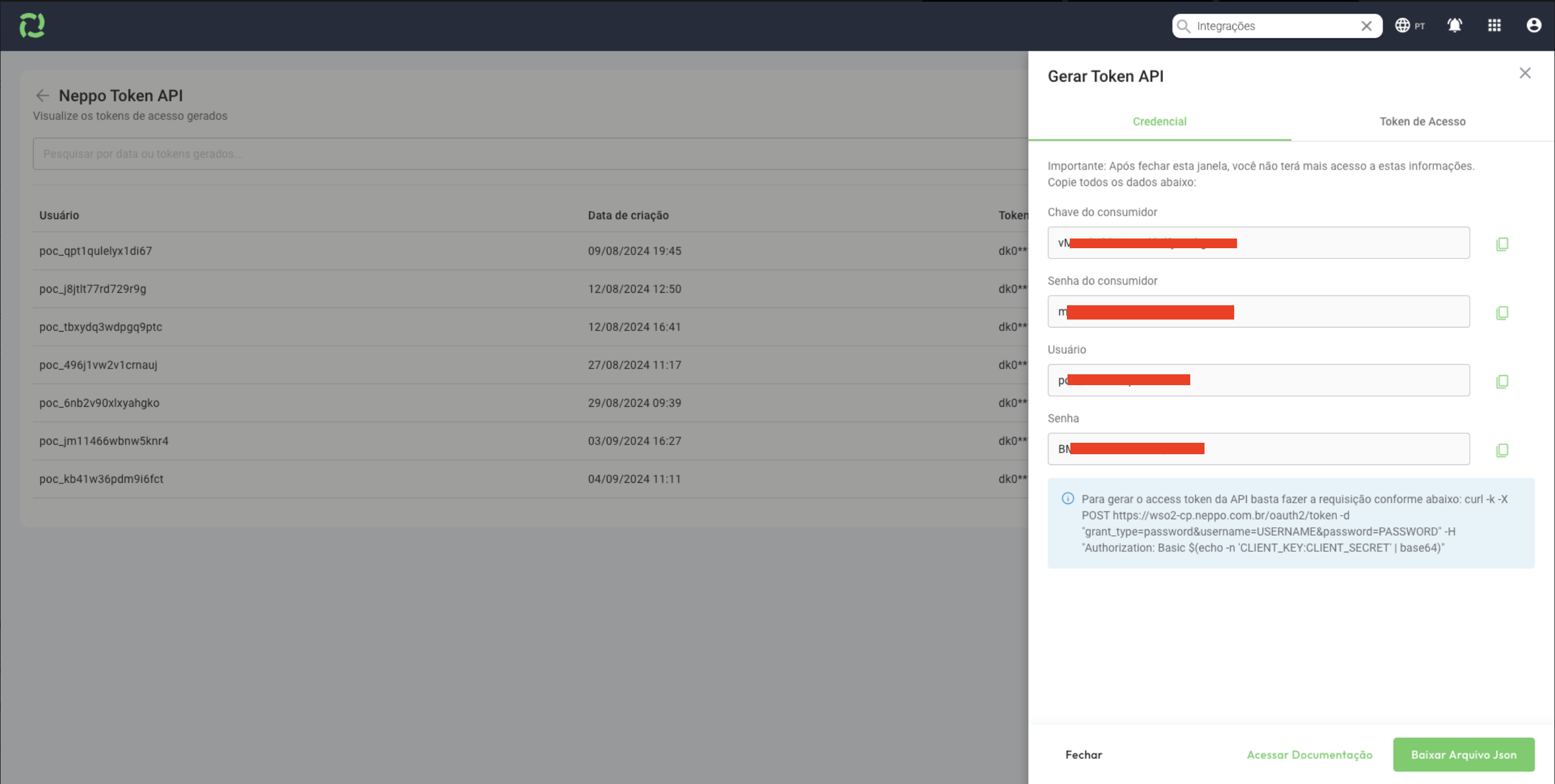The height and width of the screenshot is (784, 1555).
Task: Open the user account menu
Action: (x=1534, y=25)
